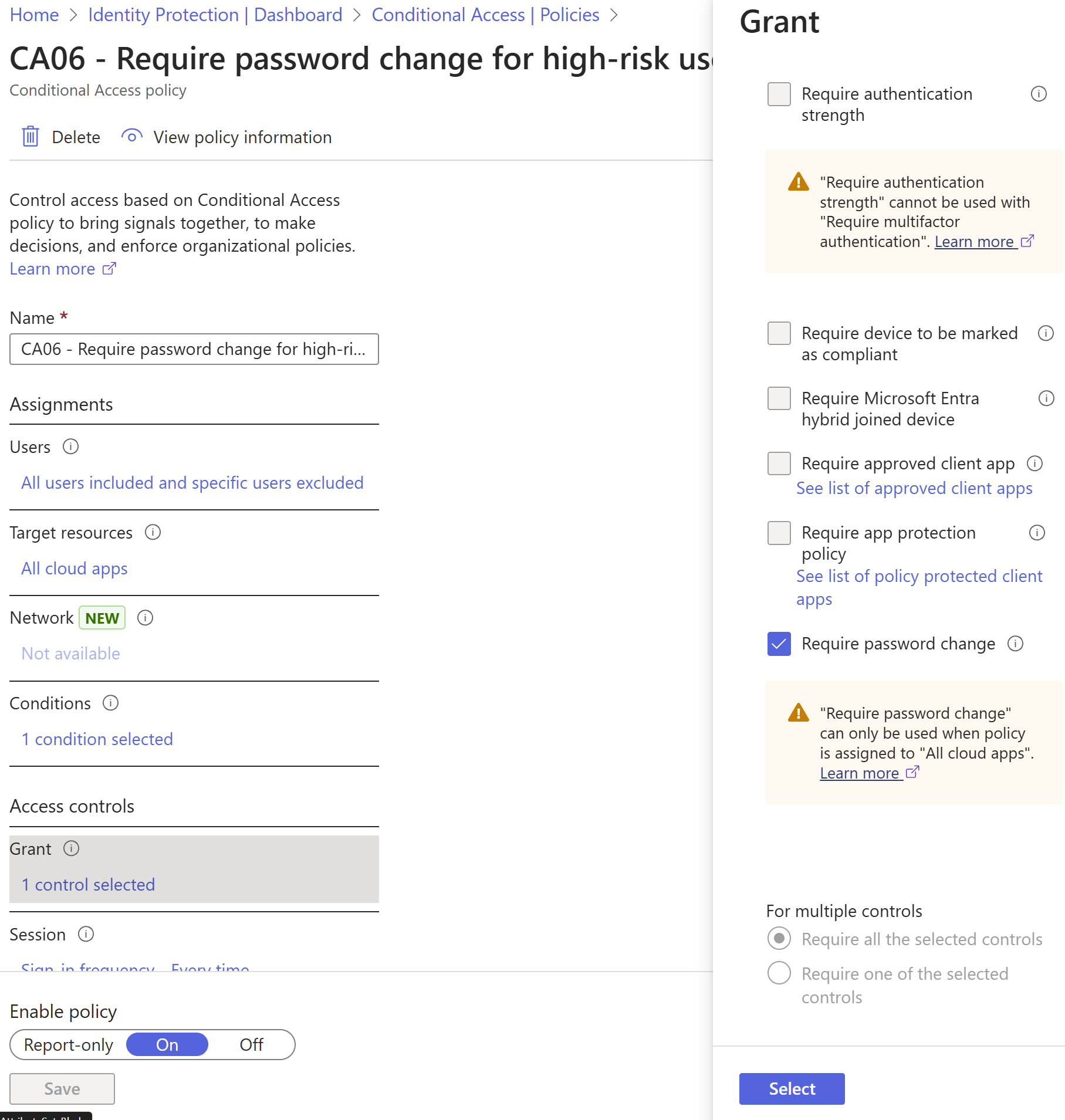The height and width of the screenshot is (1120, 1065).
Task: Go to Identity Protection | Dashboard breadcrumb
Action: (x=215, y=15)
